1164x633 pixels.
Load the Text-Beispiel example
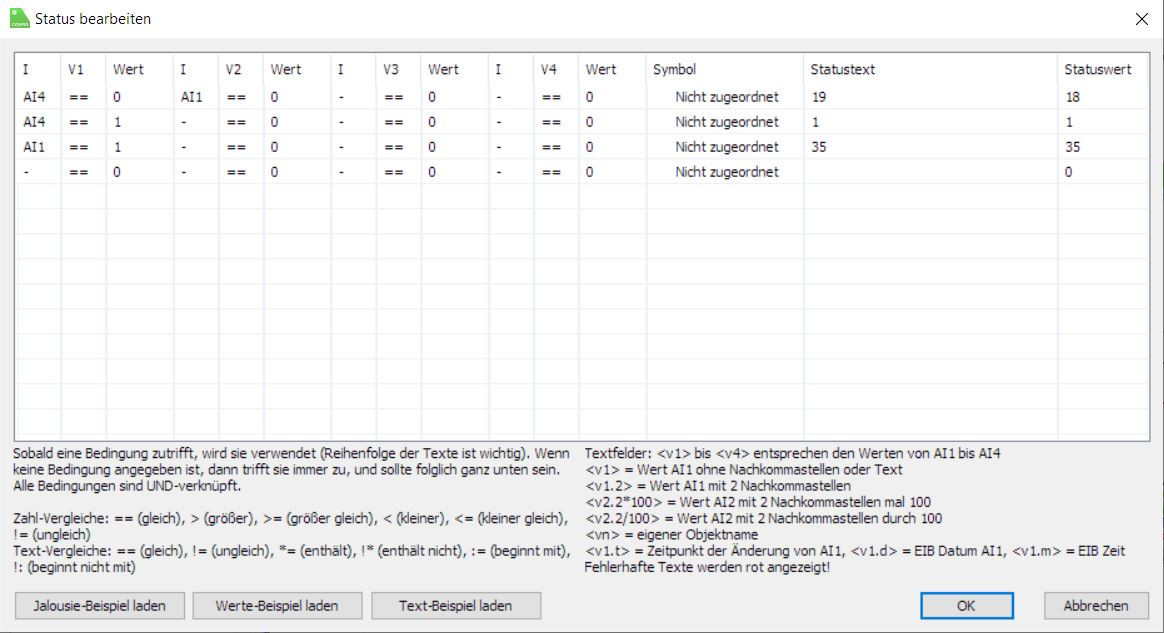pos(456,606)
